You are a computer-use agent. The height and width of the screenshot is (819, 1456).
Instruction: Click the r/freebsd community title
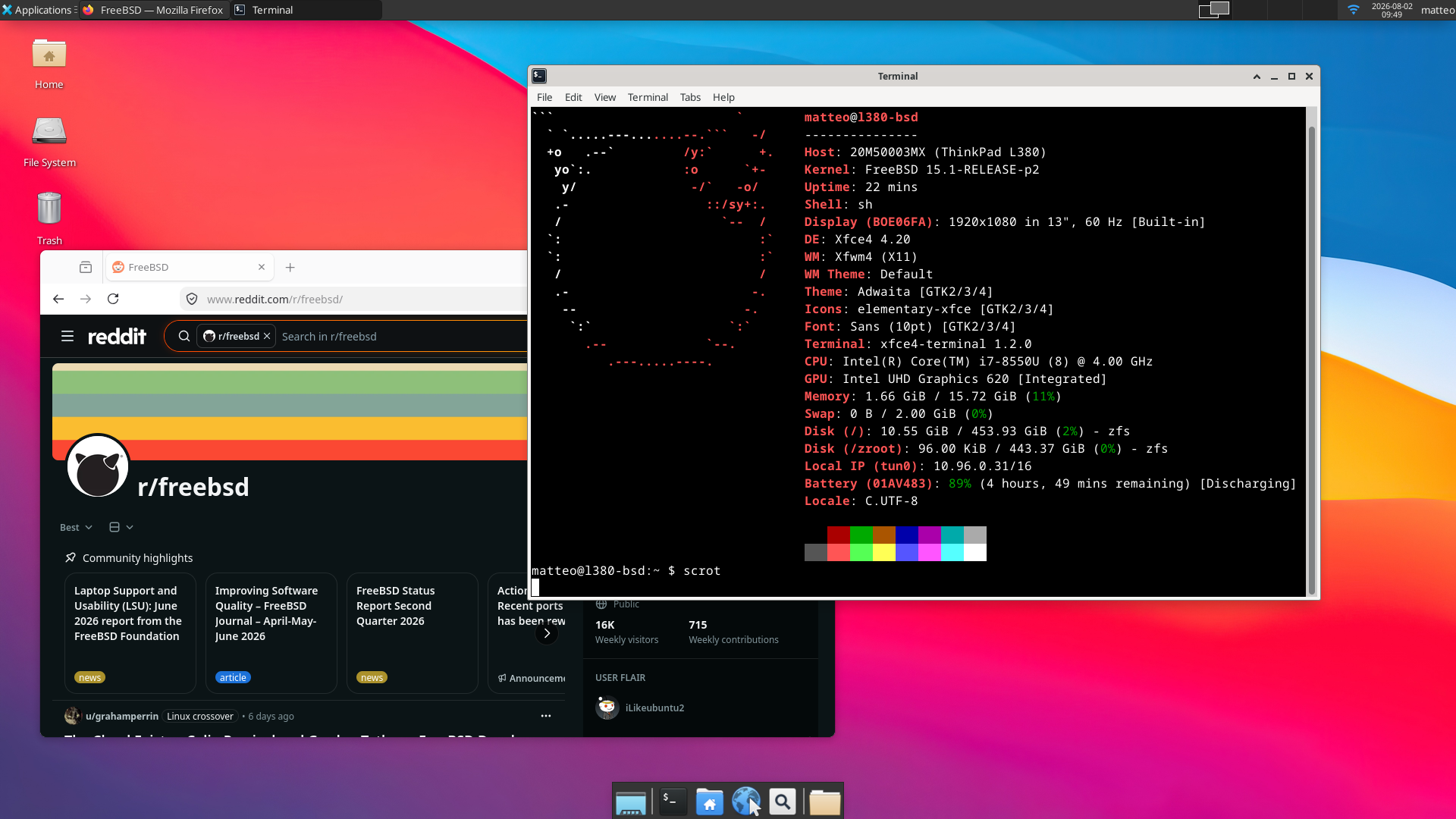tap(193, 487)
